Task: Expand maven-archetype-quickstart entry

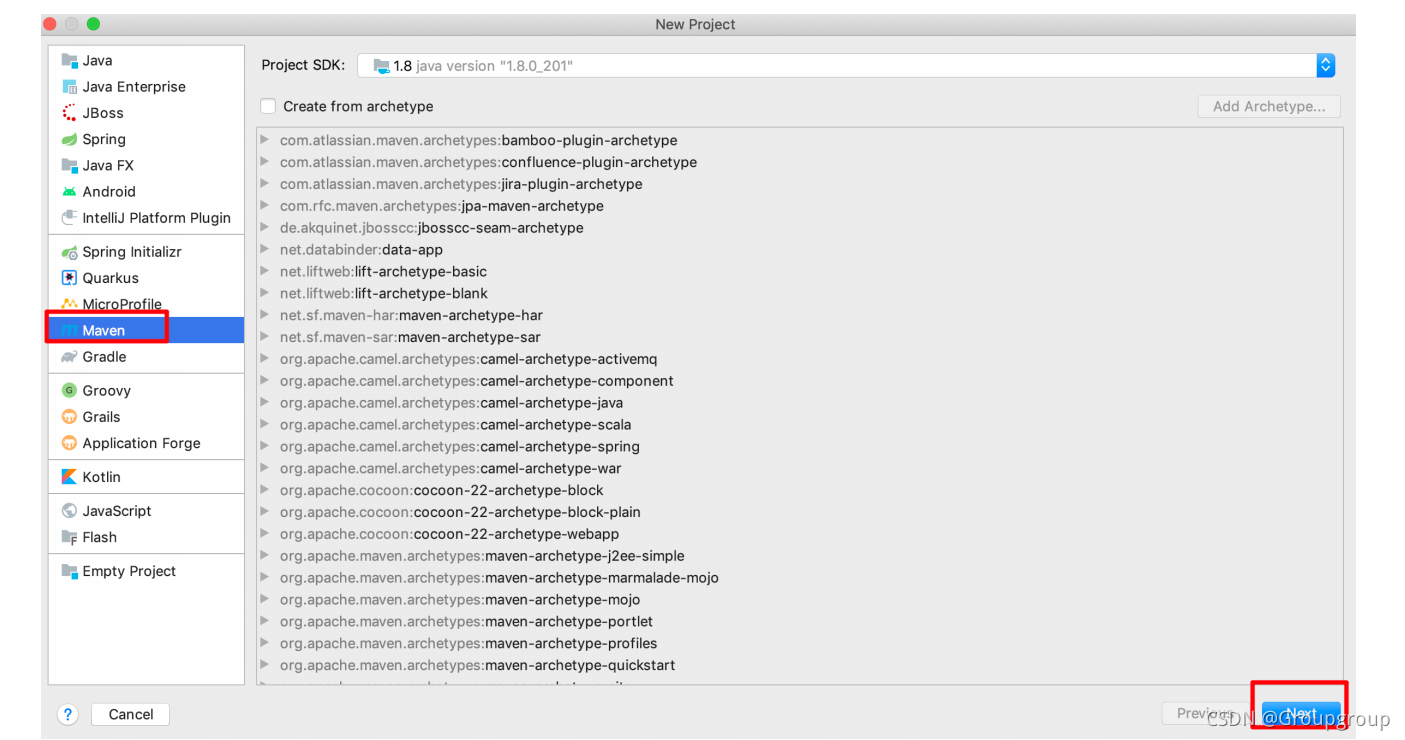Action: coord(265,665)
